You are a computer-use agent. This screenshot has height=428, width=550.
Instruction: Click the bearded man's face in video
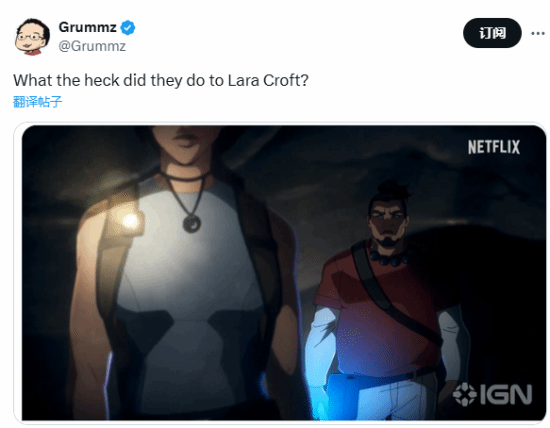tap(387, 222)
